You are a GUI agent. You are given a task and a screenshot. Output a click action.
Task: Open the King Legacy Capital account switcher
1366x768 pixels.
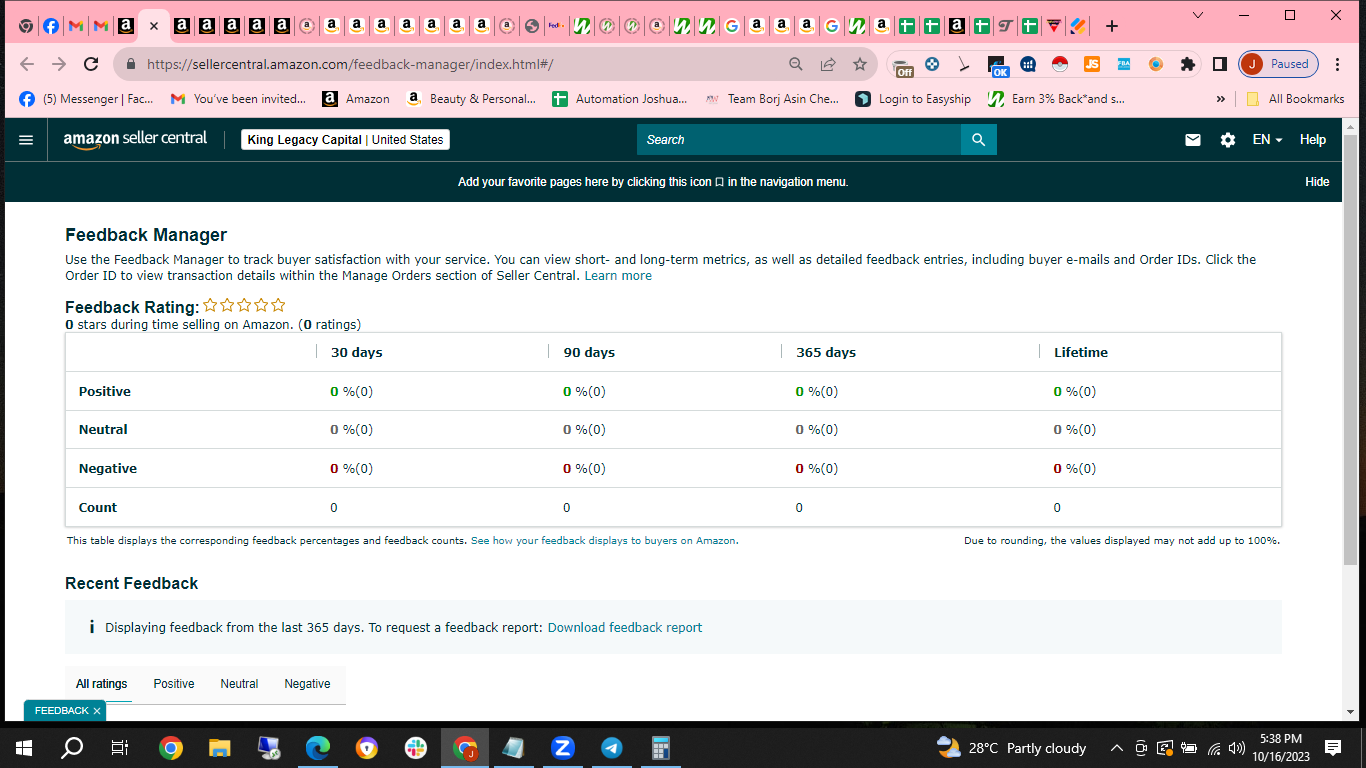(345, 140)
